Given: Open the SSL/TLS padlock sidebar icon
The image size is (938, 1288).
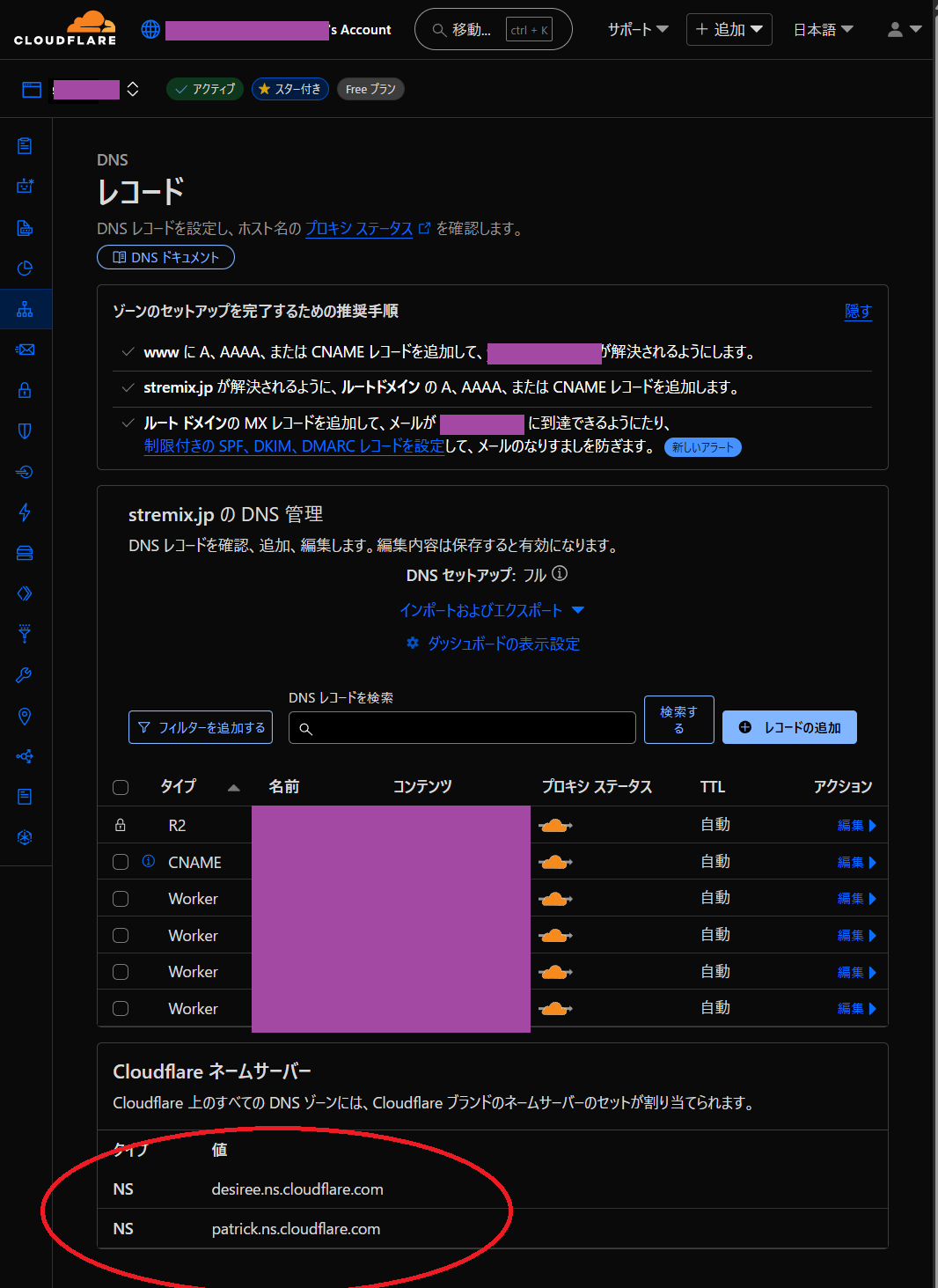Looking at the screenshot, I should (25, 390).
